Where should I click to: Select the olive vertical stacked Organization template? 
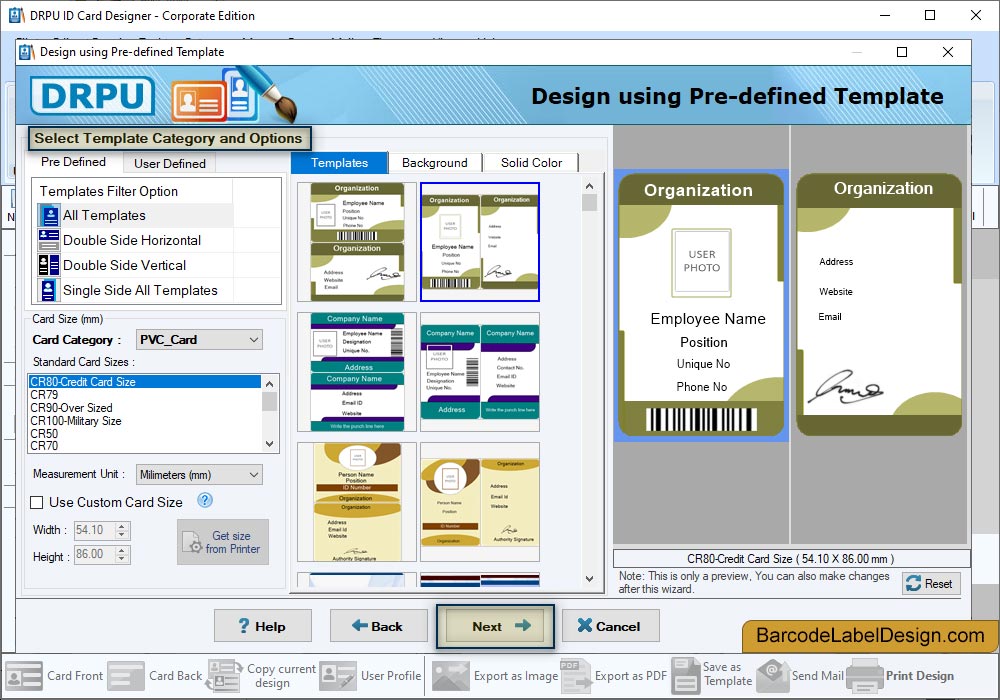tap(357, 242)
